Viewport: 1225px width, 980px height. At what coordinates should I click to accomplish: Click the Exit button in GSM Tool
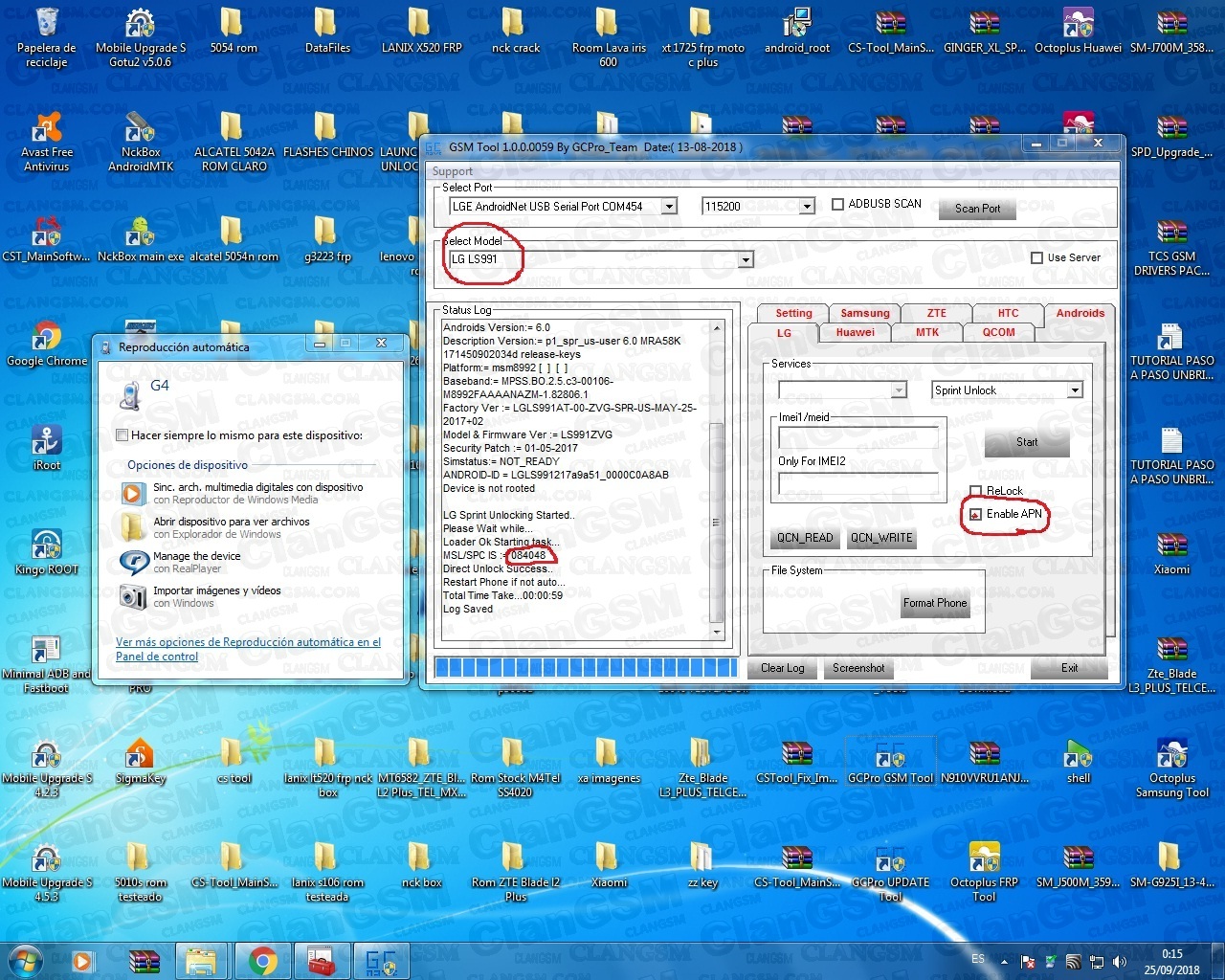tap(1069, 668)
